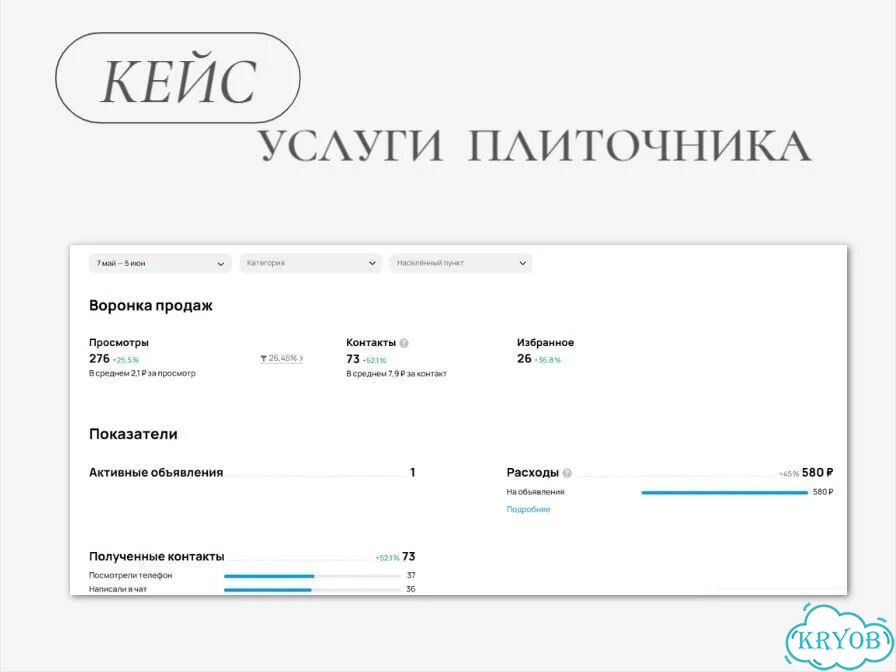This screenshot has height=672, width=896.
Task: Click the УСЛУГИ ПЛИТОЧНИКА heading
Action: click(x=535, y=146)
